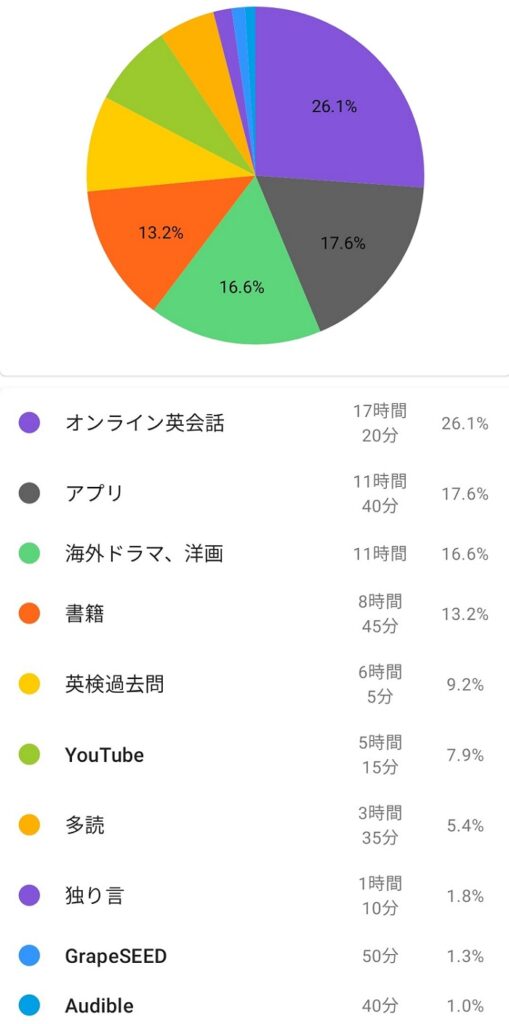Click the lime dot beside YouTube
Viewport: 509px width, 1024px height.
tap(29, 755)
